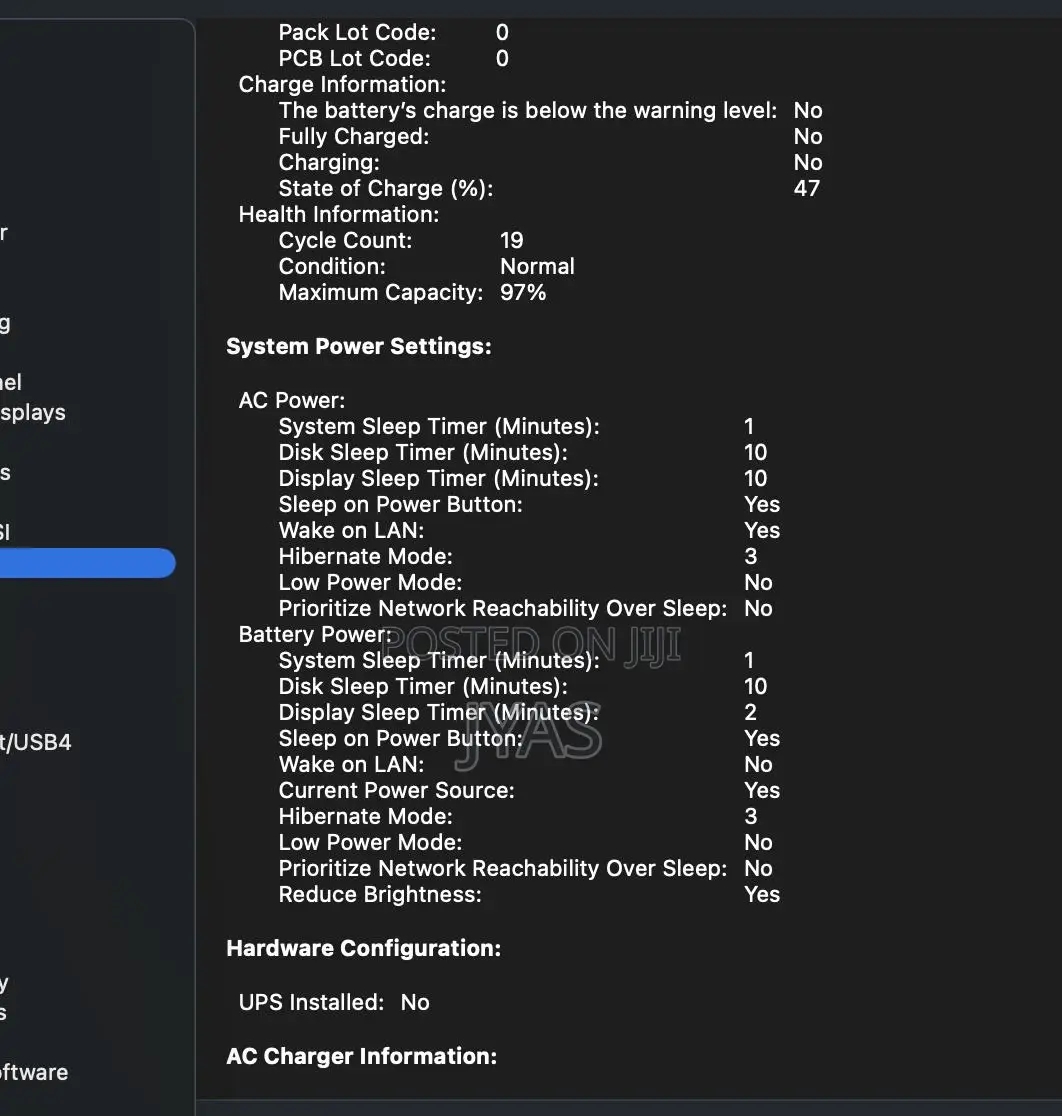Click the 'Battery Power:' subsection label
Screen dimensions: 1062x1116
point(315,634)
